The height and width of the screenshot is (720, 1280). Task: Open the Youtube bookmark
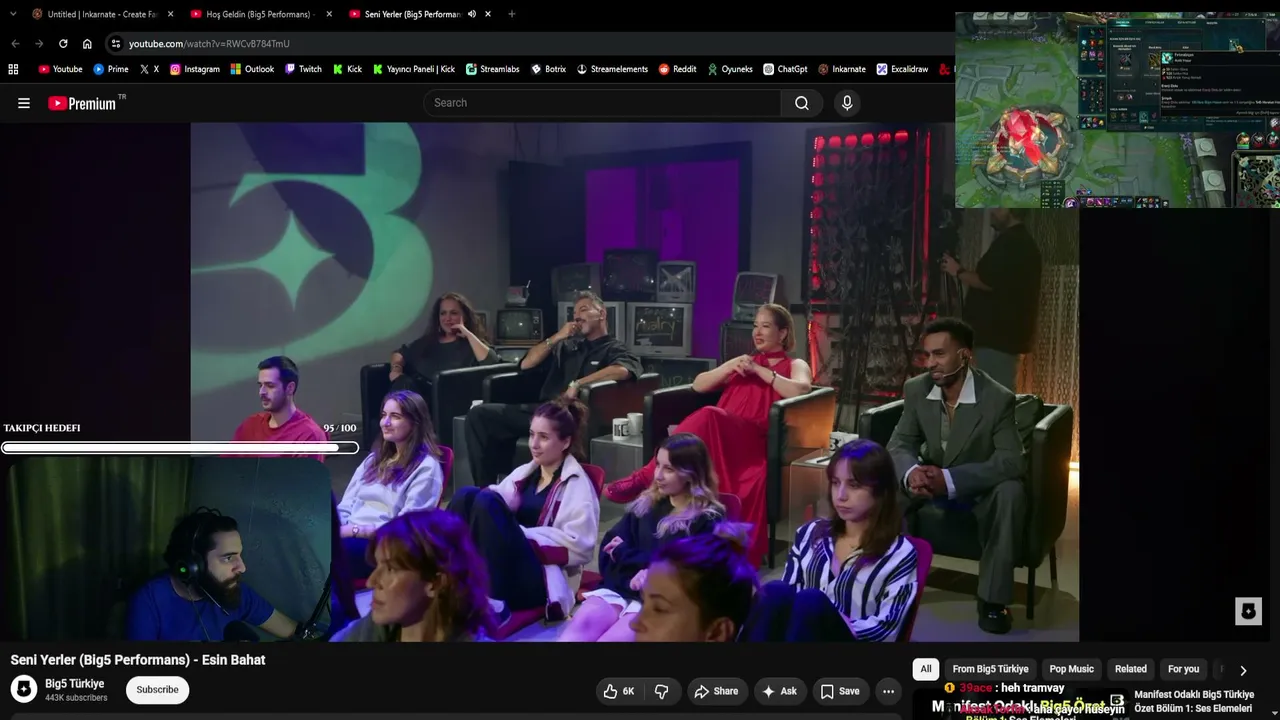[60, 69]
